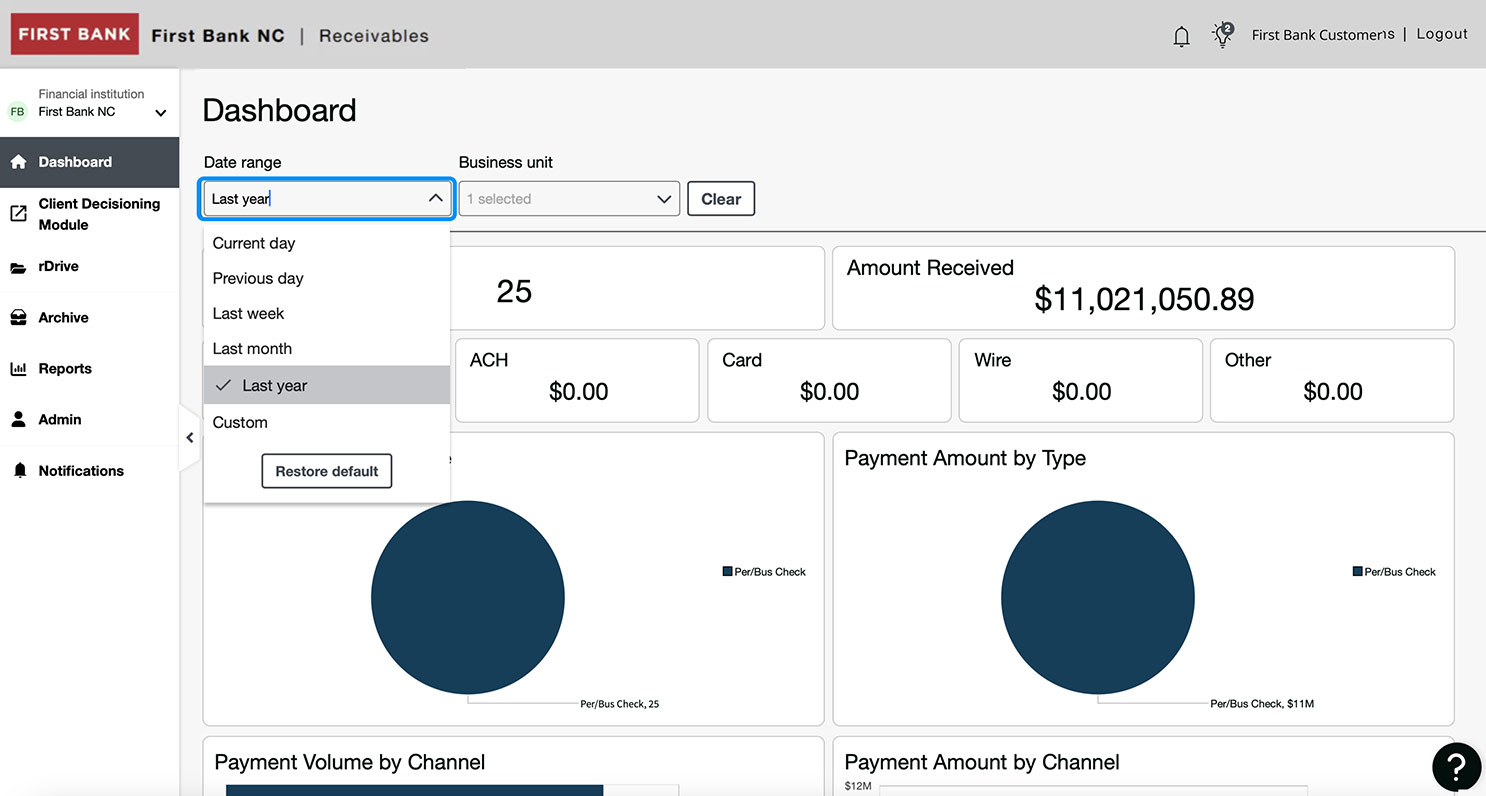Click the First Bank logo
Viewport: 1486px width, 796px height.
pos(75,34)
